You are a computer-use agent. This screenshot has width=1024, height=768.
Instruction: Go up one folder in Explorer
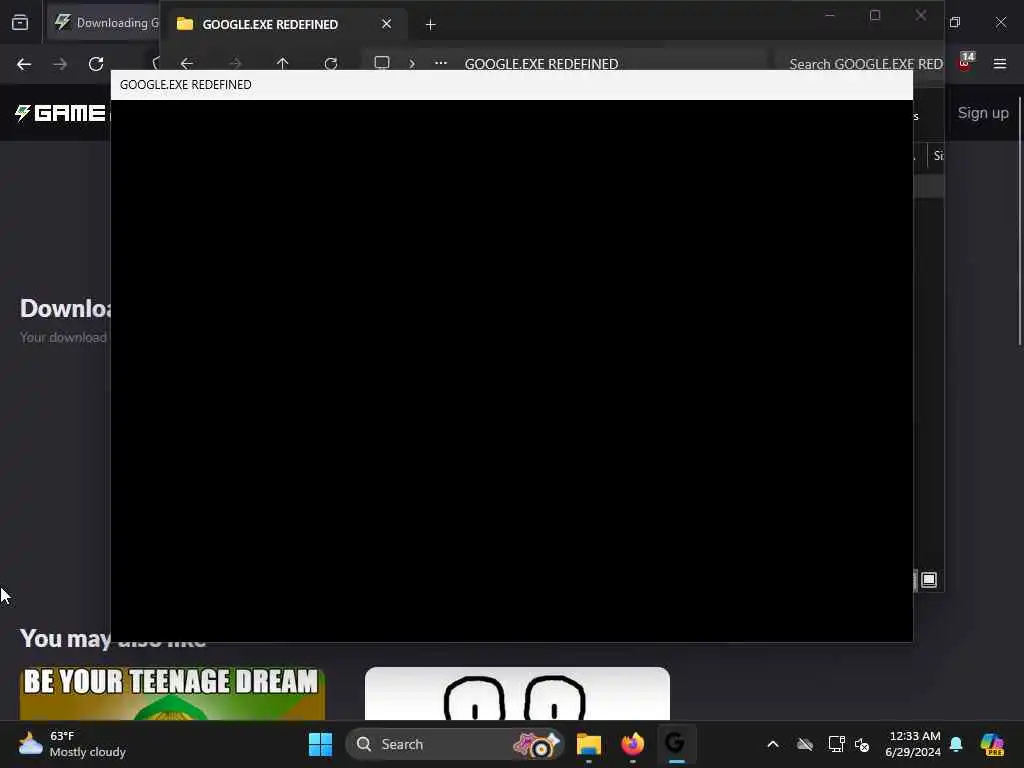282,63
